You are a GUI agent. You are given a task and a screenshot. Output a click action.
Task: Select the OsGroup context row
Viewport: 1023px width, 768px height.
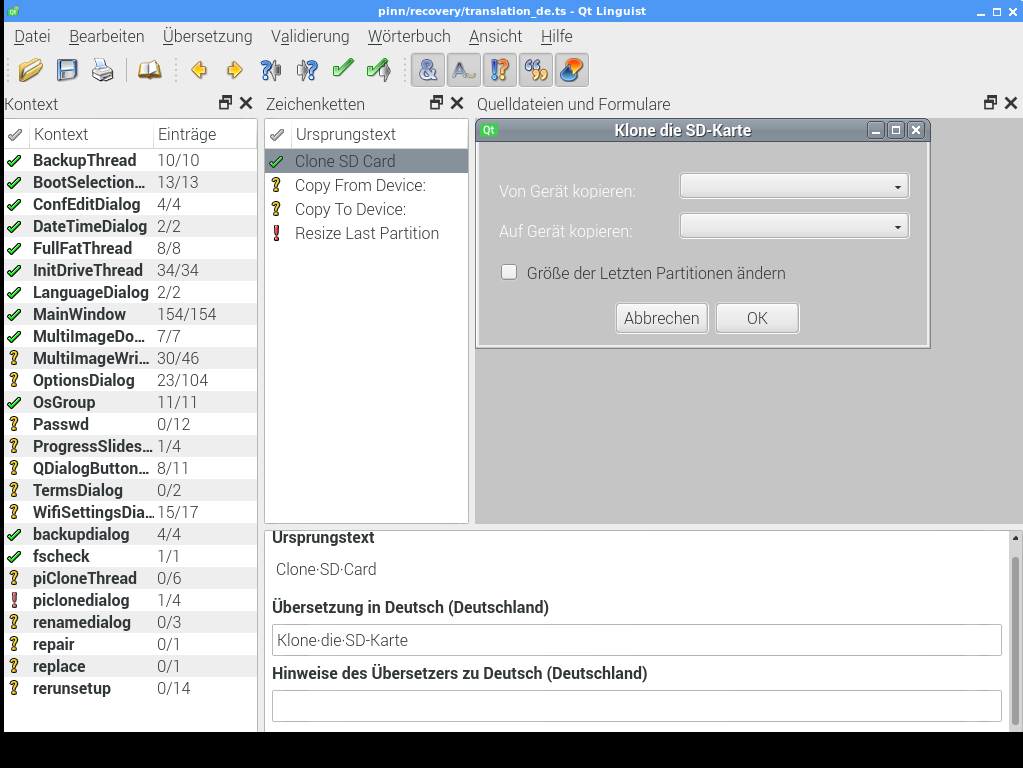[130, 403]
